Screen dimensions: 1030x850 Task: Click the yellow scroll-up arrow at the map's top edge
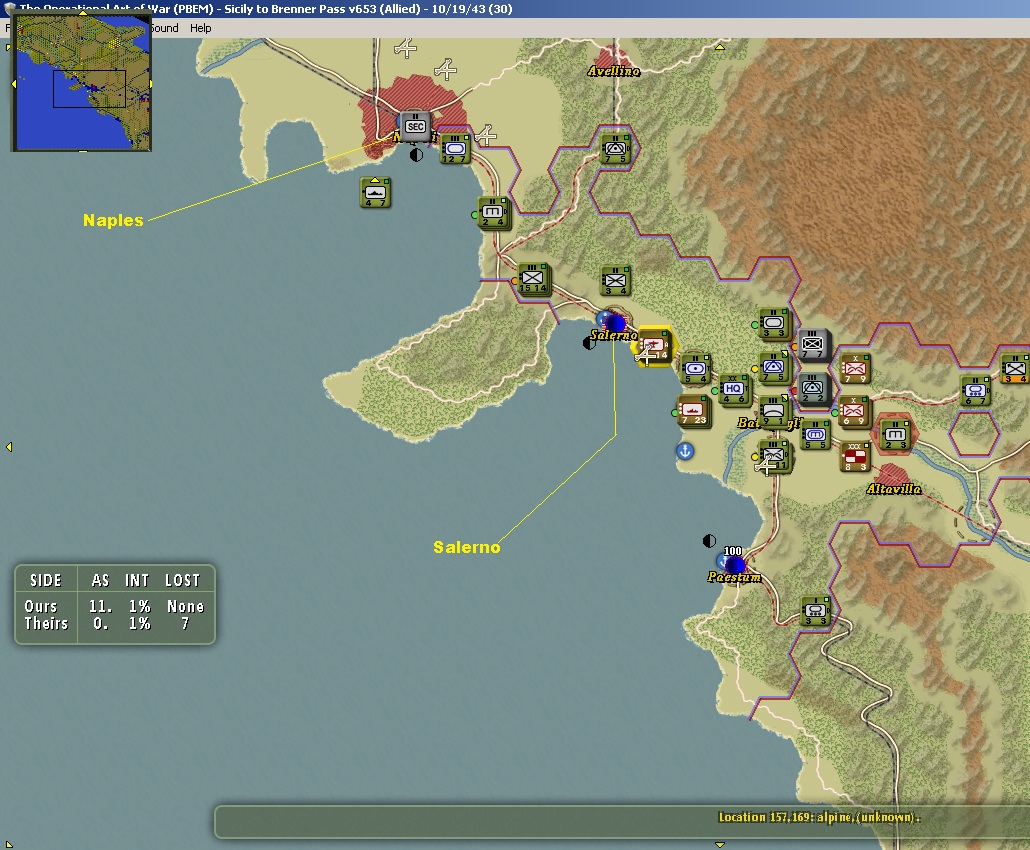pos(719,47)
